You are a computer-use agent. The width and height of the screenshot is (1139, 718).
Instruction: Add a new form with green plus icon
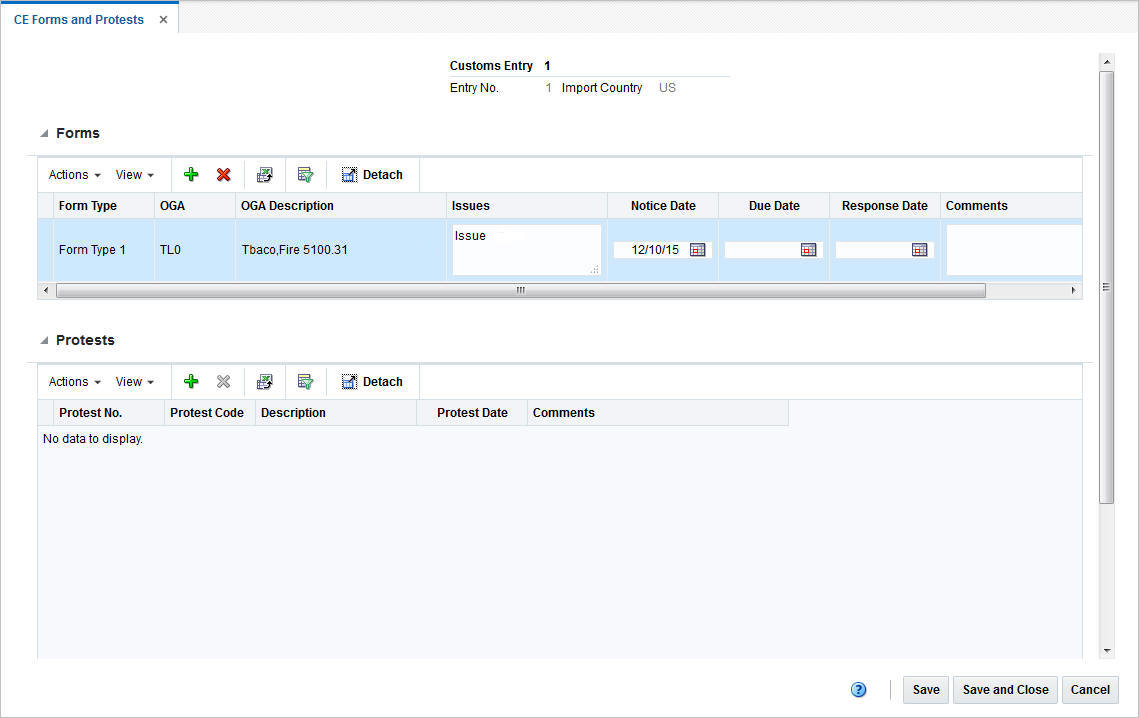coord(191,174)
